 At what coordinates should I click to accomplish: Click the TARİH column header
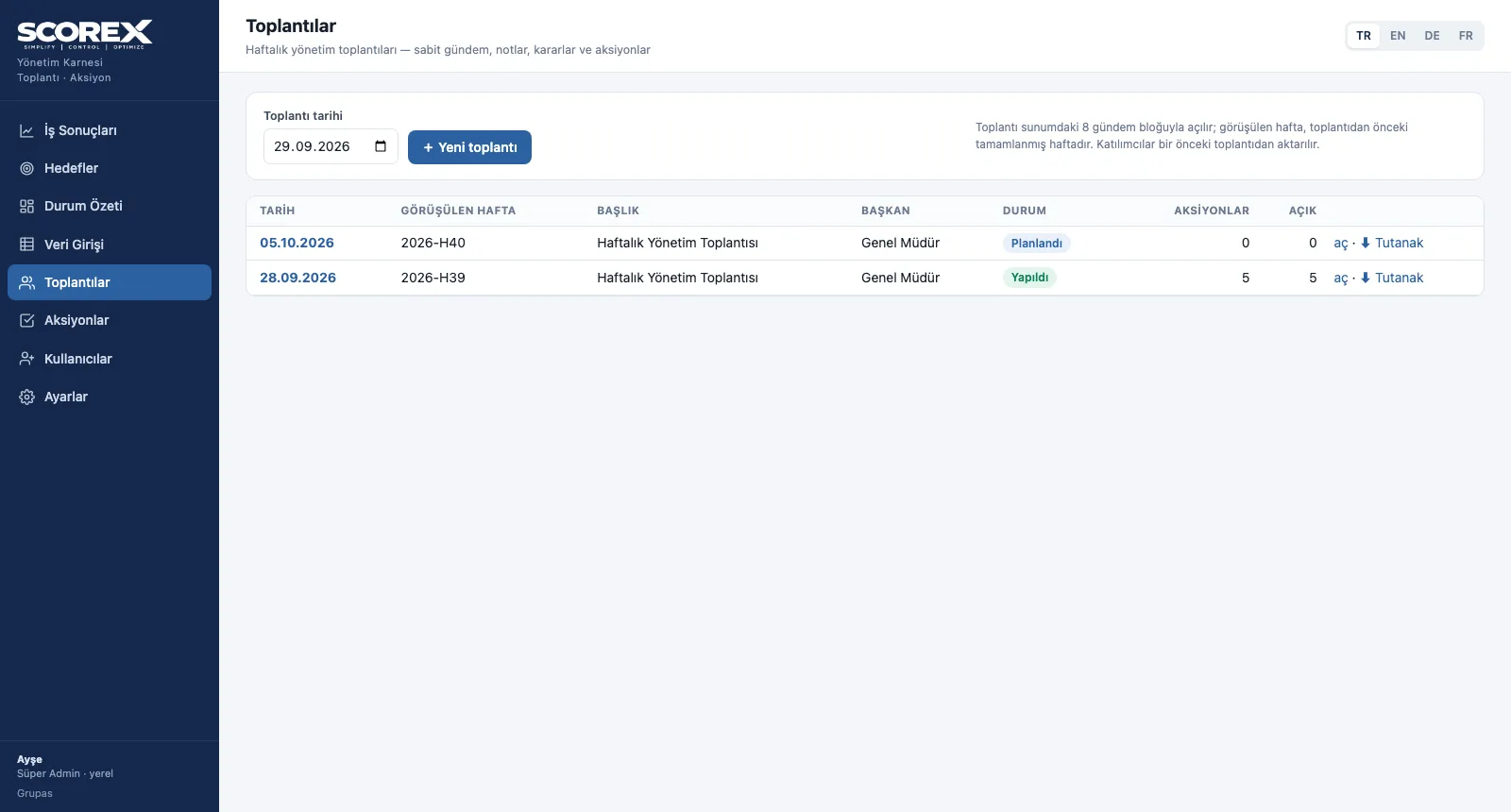278,211
